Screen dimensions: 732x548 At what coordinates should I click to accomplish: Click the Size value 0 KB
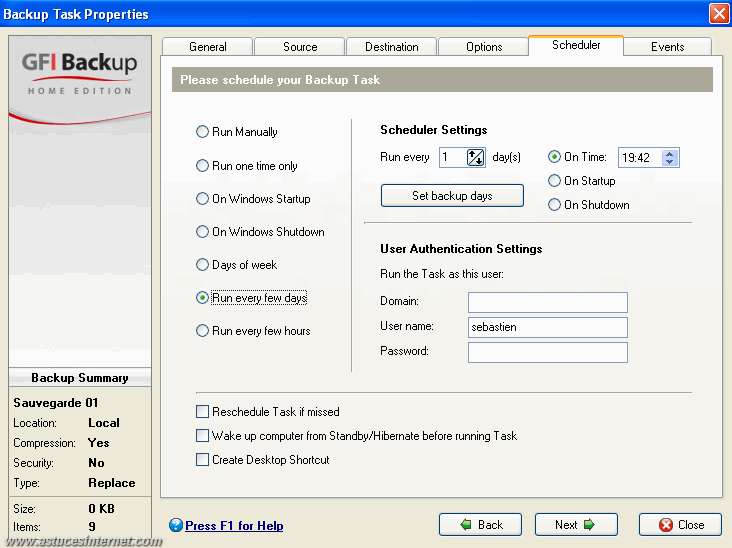101,508
